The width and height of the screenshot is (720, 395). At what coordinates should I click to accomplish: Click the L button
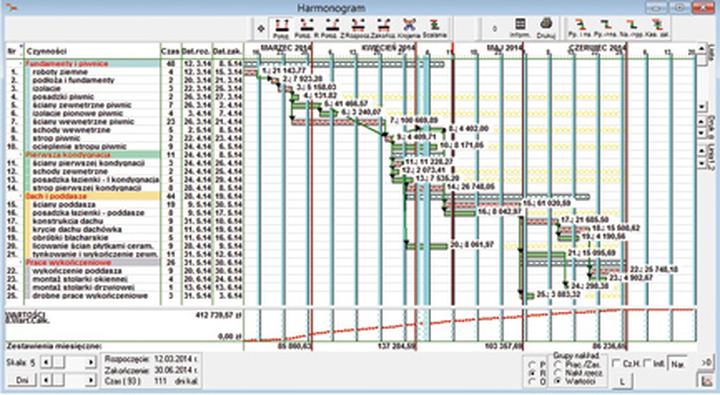(622, 381)
